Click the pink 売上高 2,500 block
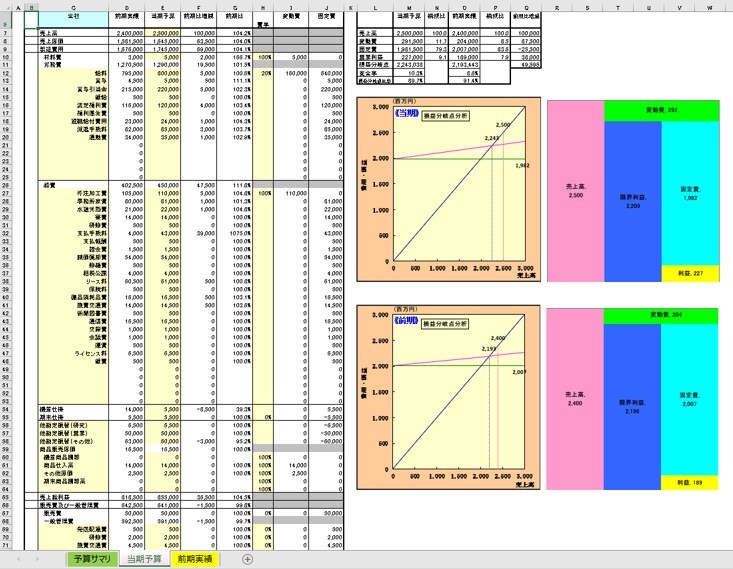733x569 pixels. pyautogui.click(x=575, y=191)
